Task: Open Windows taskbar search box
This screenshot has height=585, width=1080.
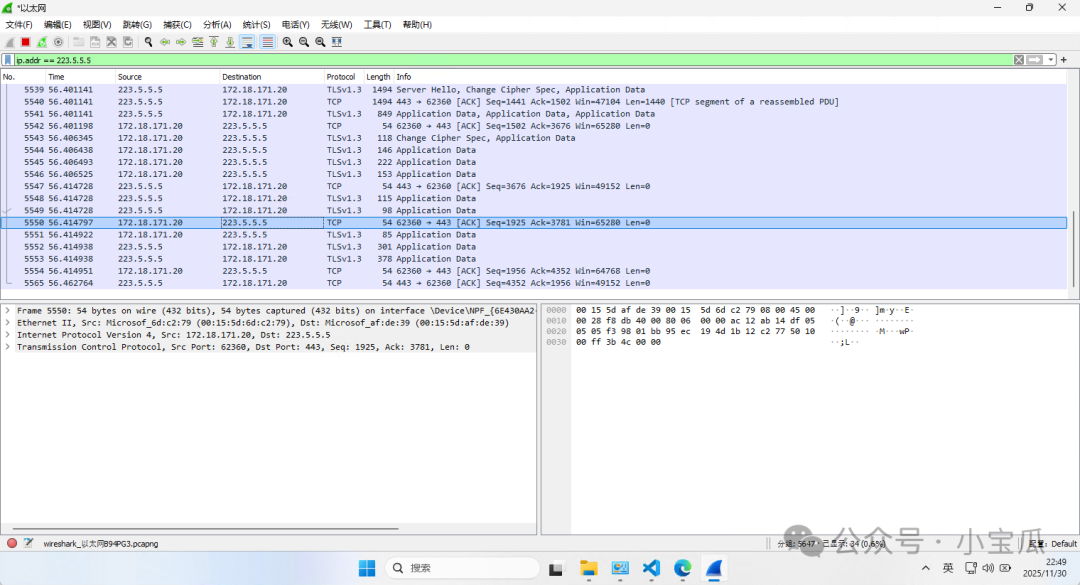Action: point(440,568)
